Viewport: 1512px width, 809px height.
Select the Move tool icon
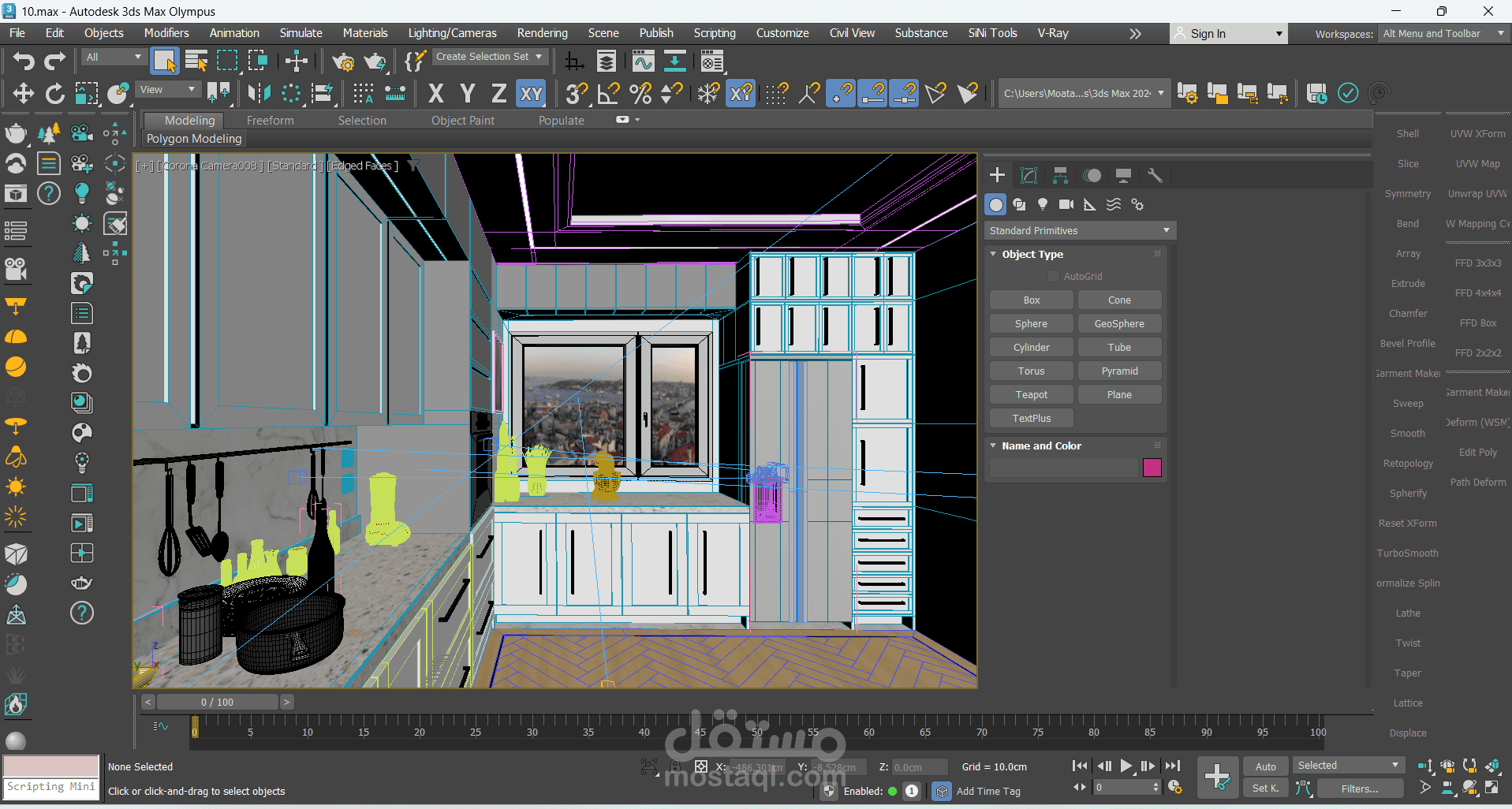(23, 94)
